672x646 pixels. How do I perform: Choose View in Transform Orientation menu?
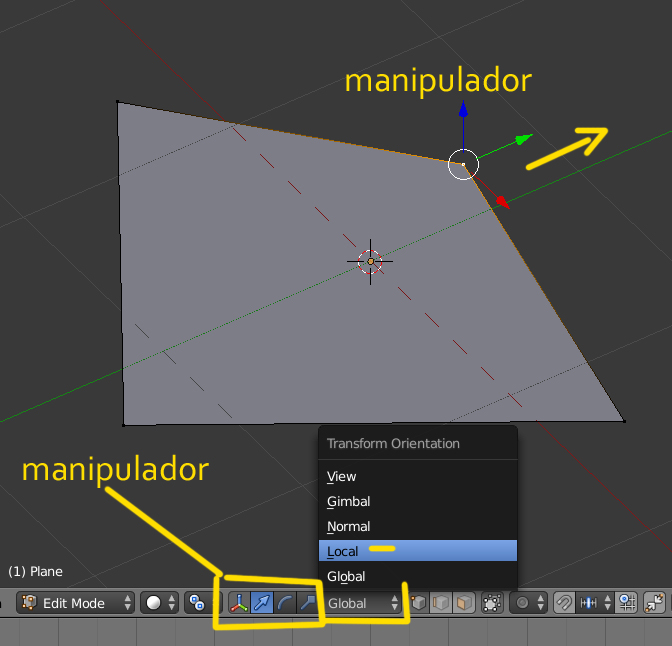418,476
